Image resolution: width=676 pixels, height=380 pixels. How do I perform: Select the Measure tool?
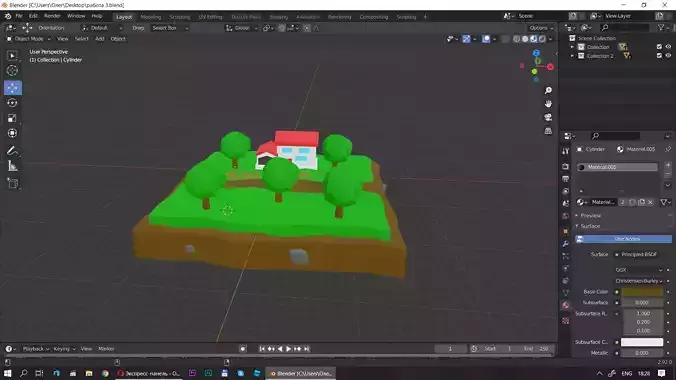pyautogui.click(x=12, y=166)
